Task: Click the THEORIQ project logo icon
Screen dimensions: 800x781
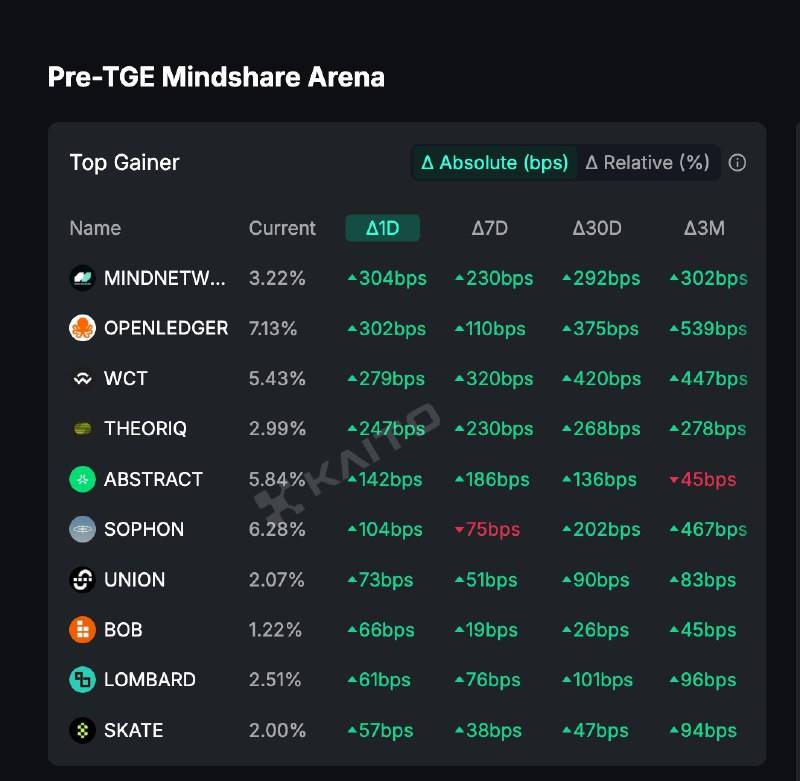Action: pos(82,429)
